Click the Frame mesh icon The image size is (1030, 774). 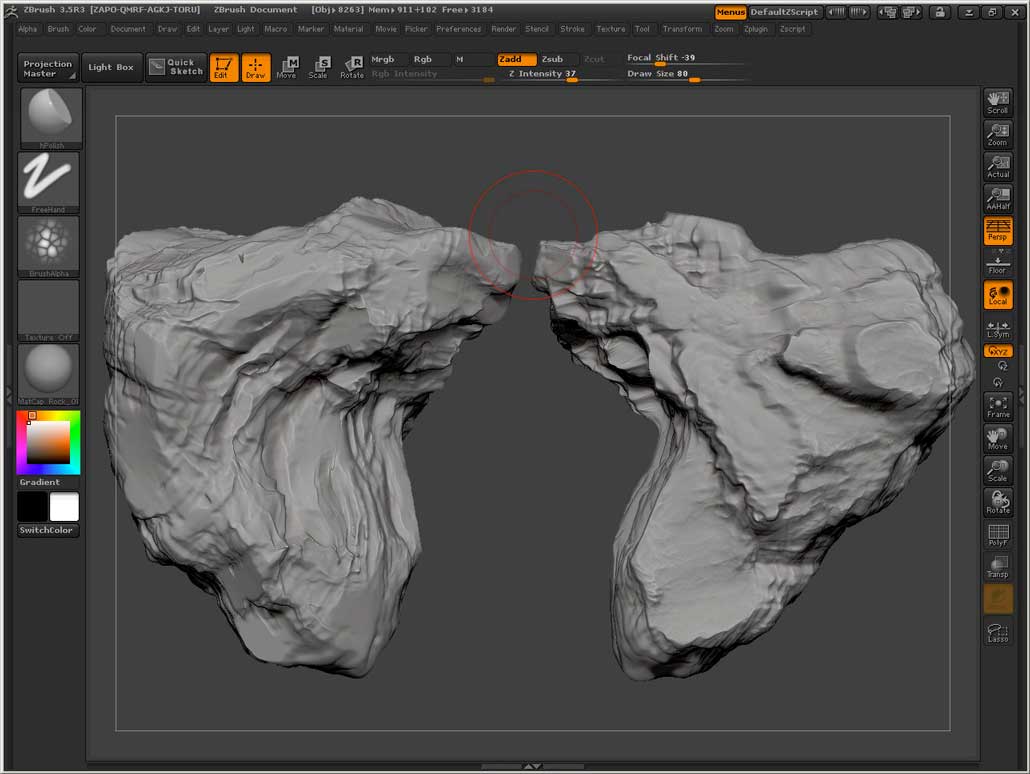(997, 406)
